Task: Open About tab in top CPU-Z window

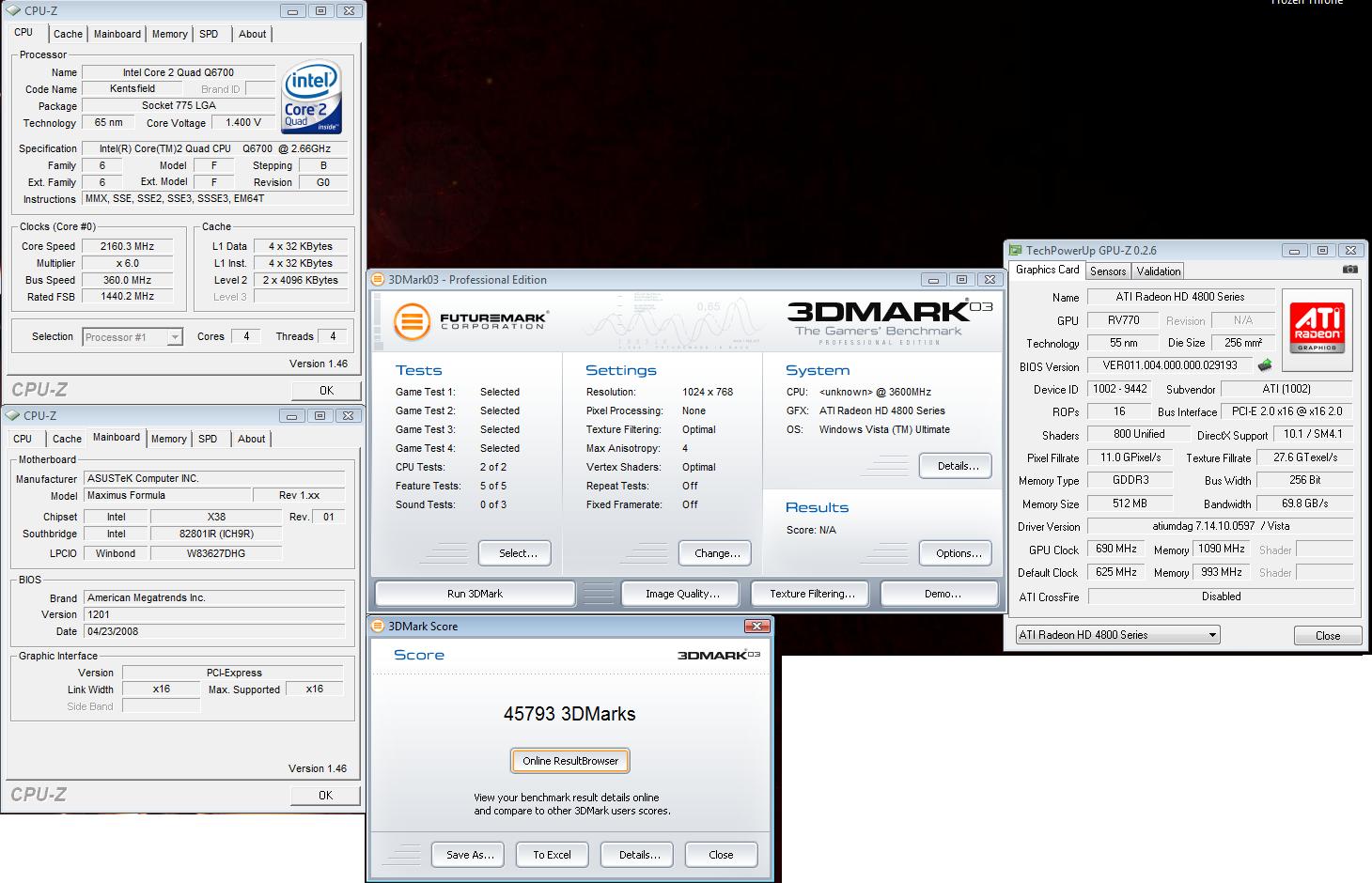Action: (x=252, y=34)
